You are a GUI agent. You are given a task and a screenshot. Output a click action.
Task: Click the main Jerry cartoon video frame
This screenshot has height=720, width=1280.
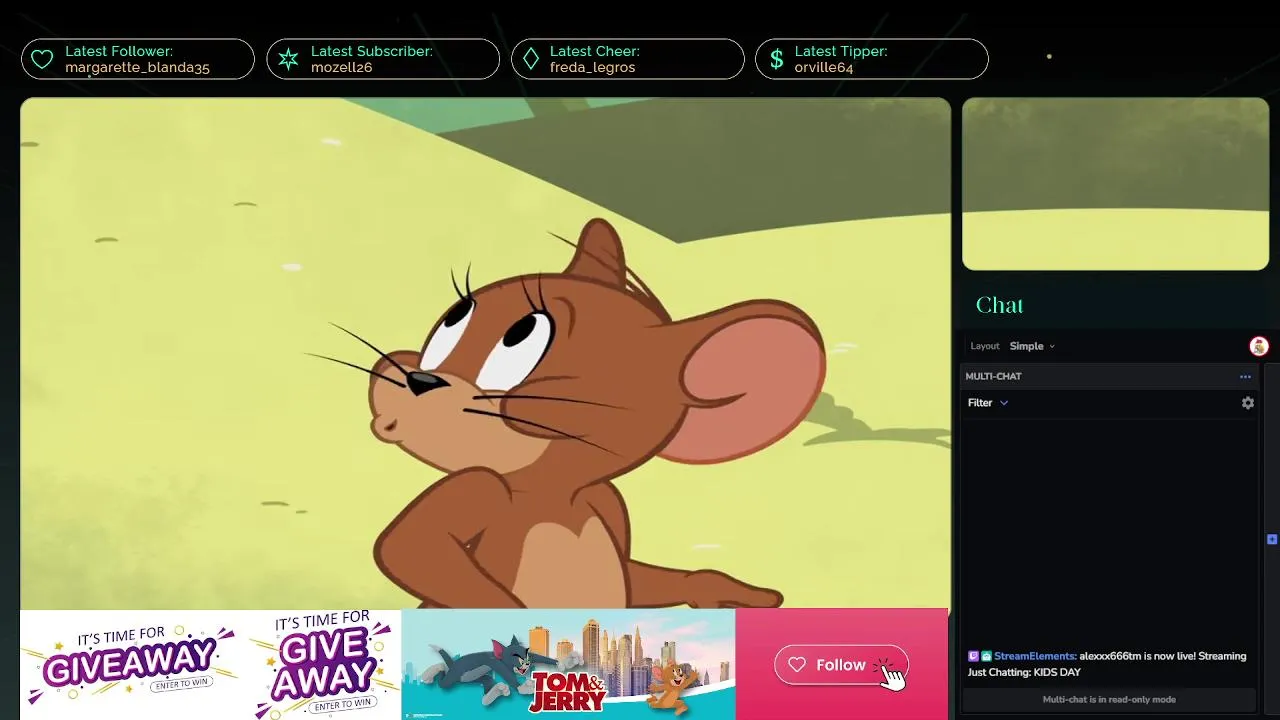(485, 353)
